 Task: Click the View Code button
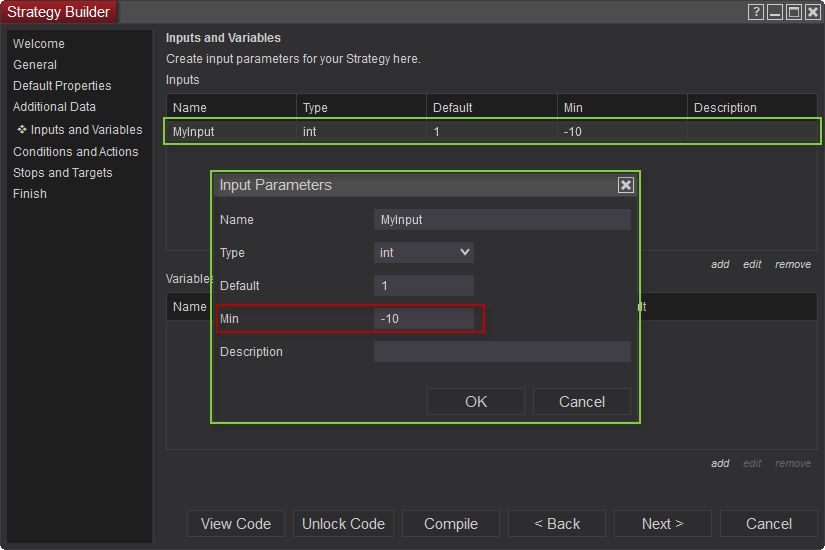click(236, 524)
